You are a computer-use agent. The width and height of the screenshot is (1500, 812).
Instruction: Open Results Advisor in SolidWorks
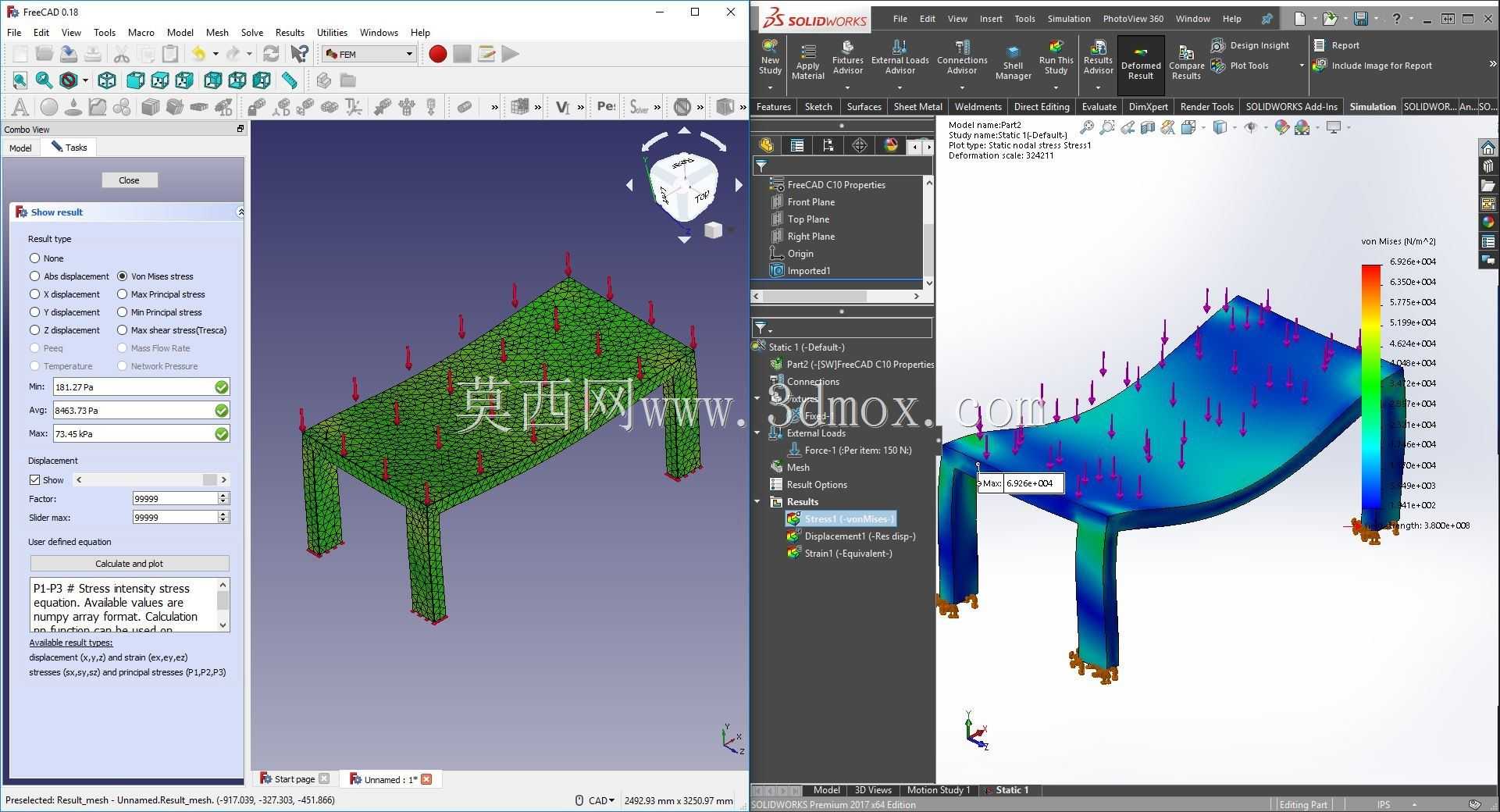coord(1098,58)
